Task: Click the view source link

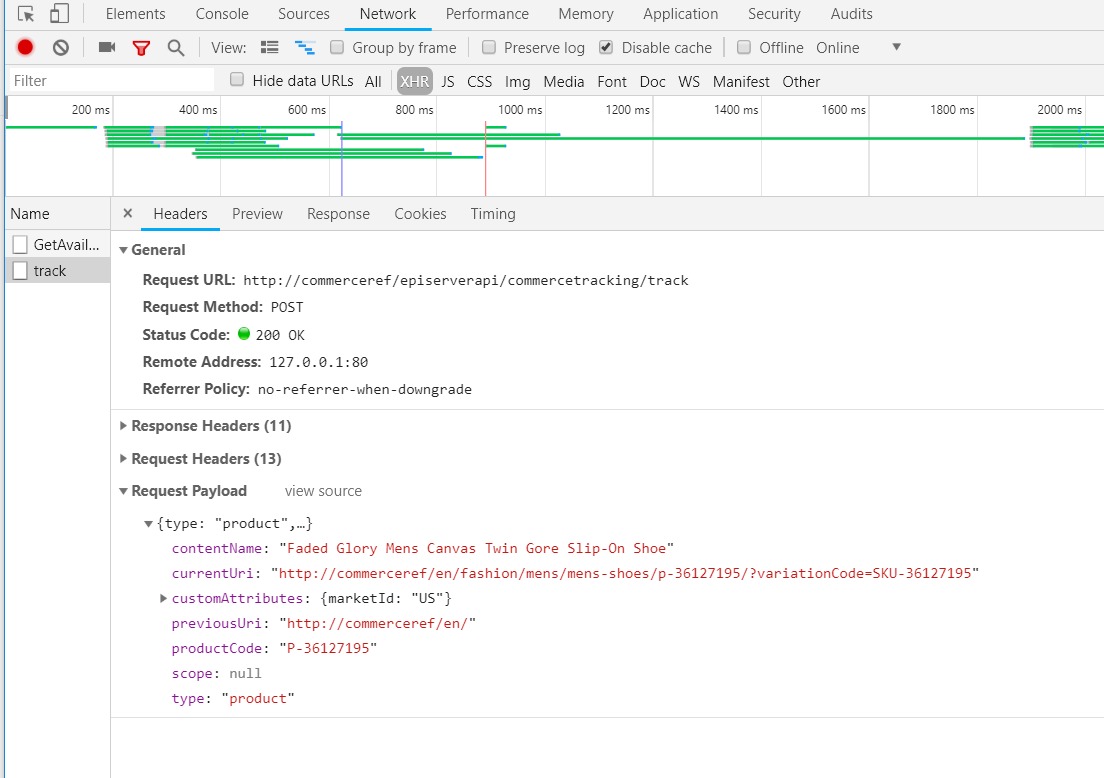Action: [x=323, y=491]
